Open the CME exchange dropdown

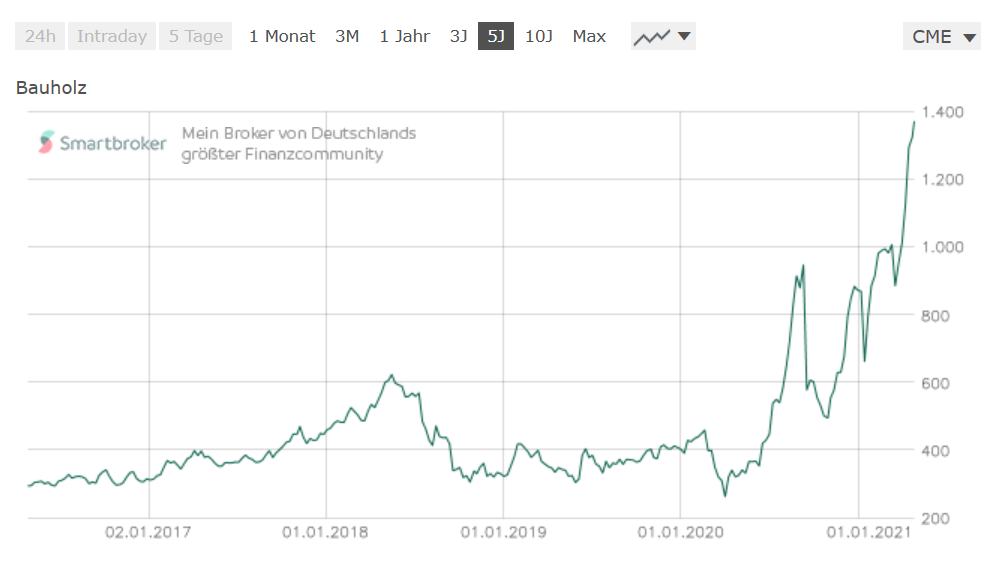(x=942, y=37)
